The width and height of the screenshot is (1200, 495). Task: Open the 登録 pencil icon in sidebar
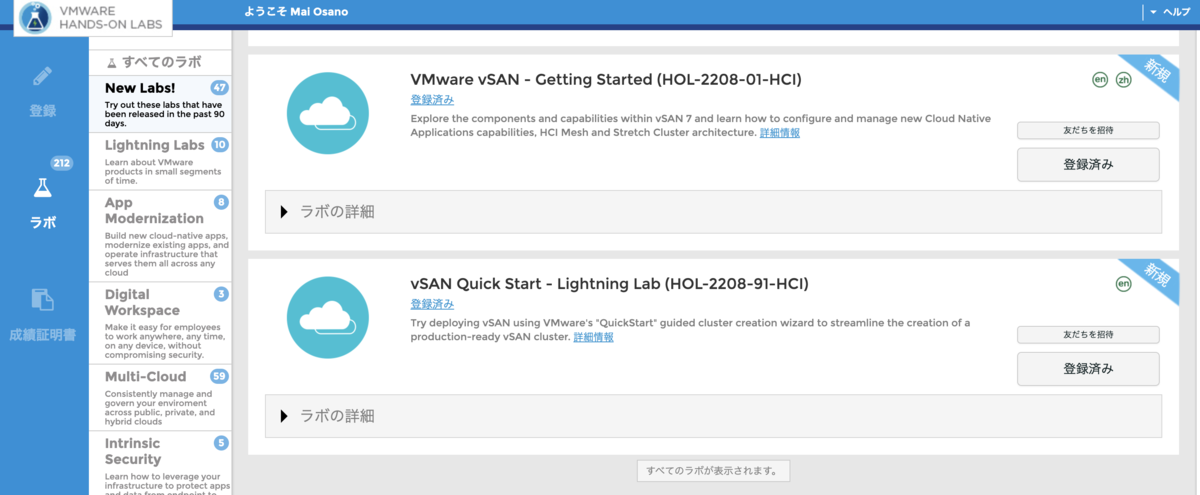[42, 77]
